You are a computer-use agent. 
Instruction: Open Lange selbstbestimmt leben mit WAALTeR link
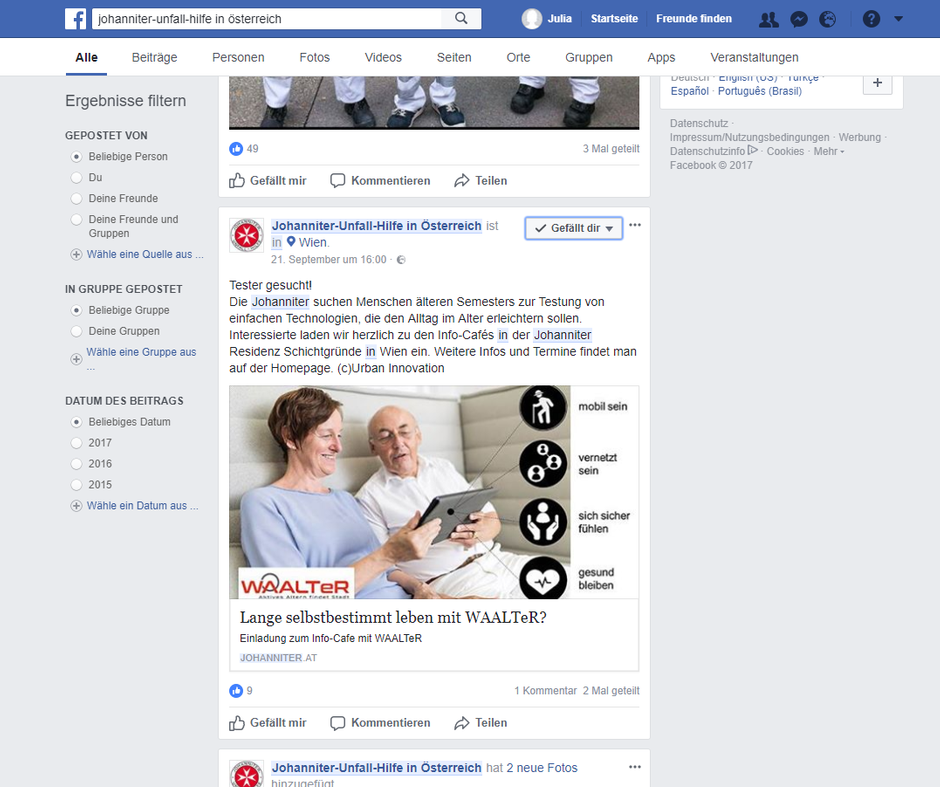tap(393, 617)
